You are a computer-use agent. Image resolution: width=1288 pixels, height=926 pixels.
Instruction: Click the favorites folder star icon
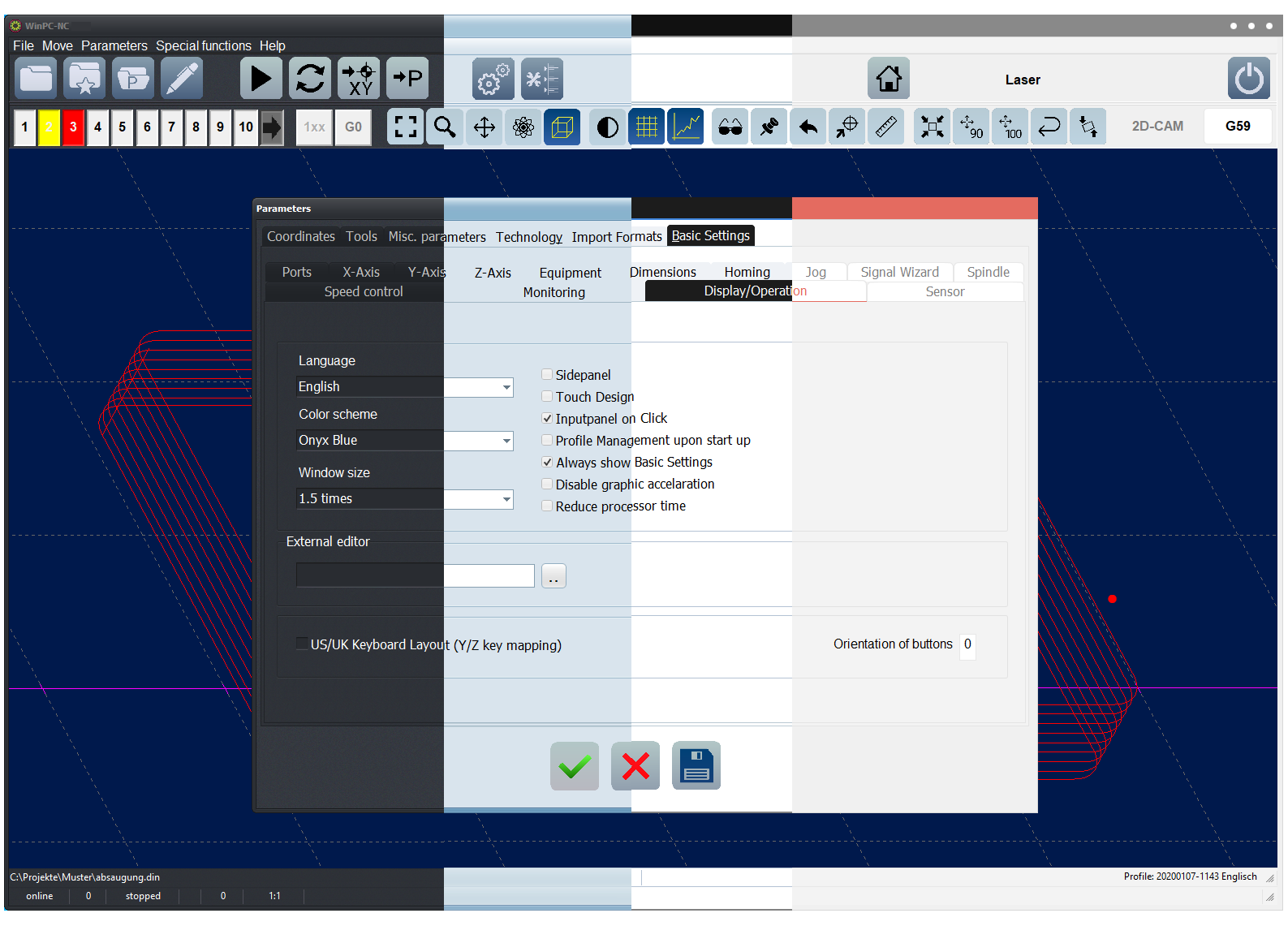coord(84,79)
